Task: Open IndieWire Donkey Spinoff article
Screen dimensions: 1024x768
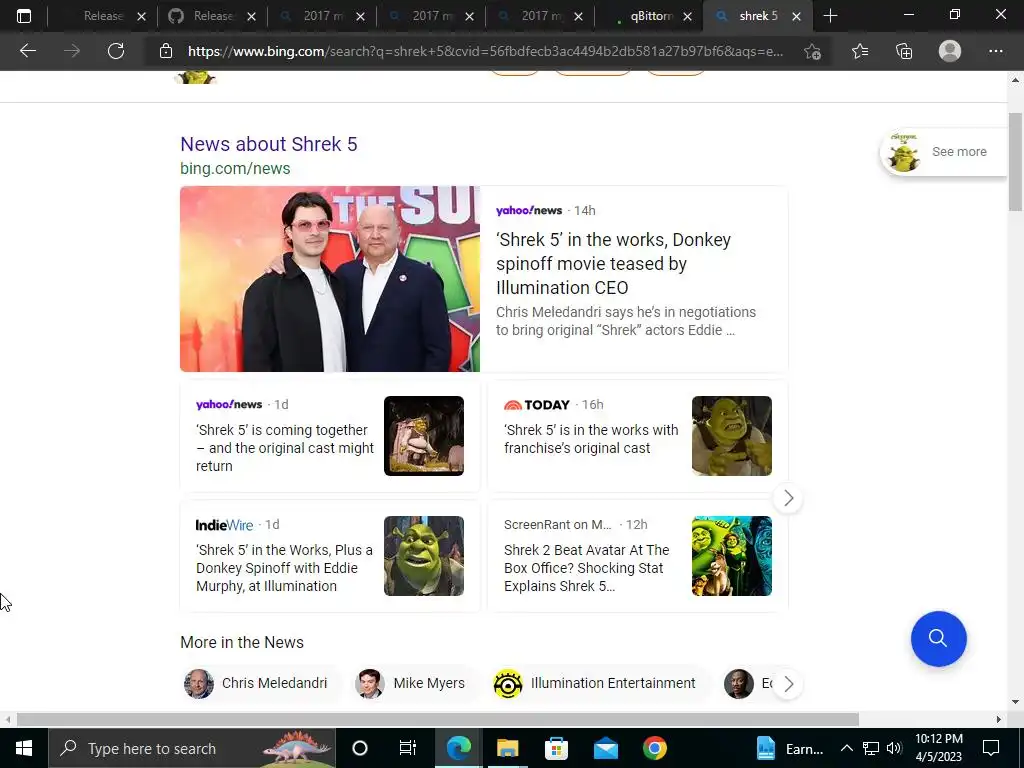Action: click(x=284, y=568)
